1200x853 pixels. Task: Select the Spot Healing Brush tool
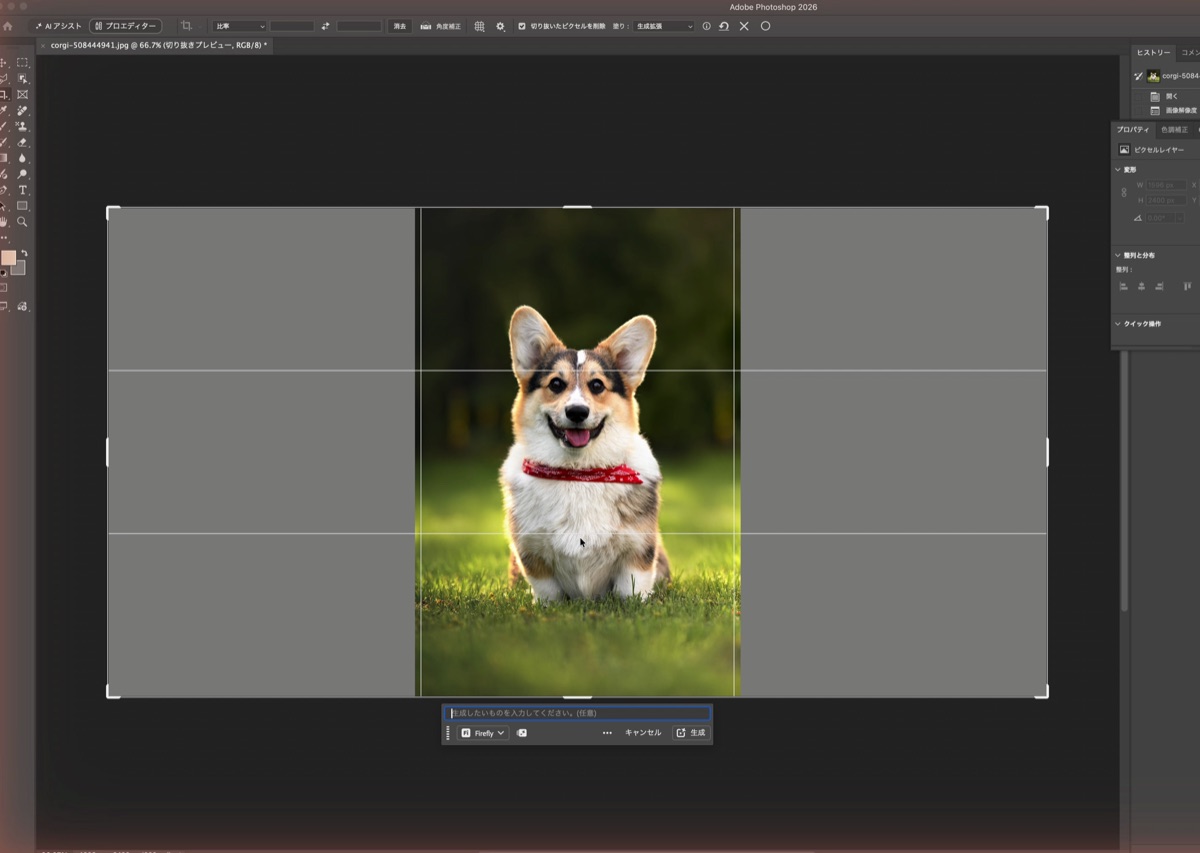22,110
